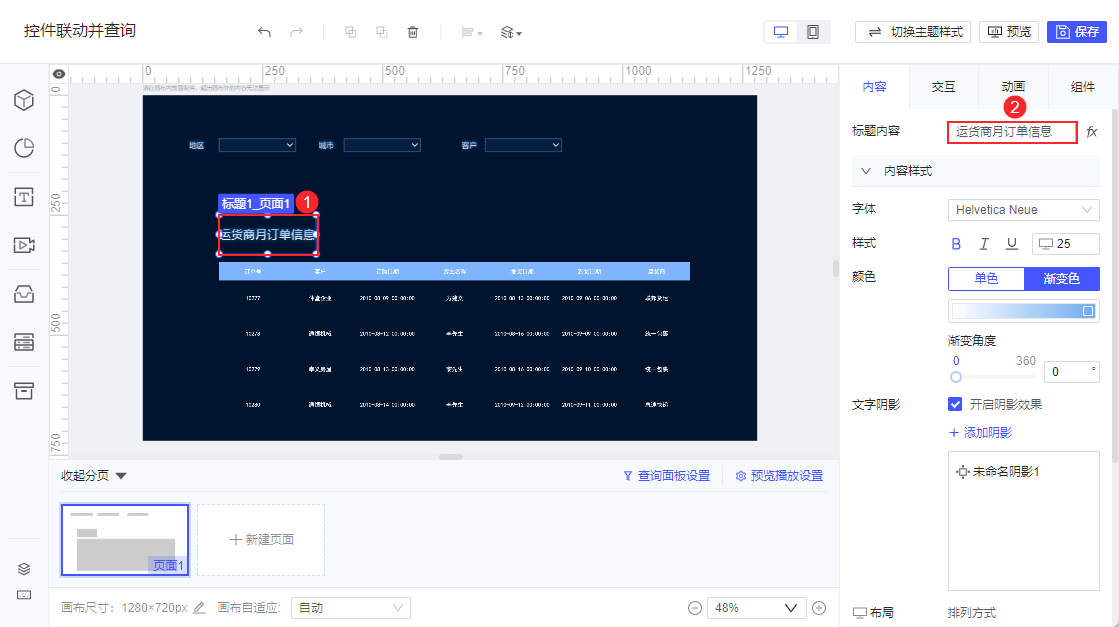Open 查询面板设置
The height and width of the screenshot is (627, 1119).
667,476
